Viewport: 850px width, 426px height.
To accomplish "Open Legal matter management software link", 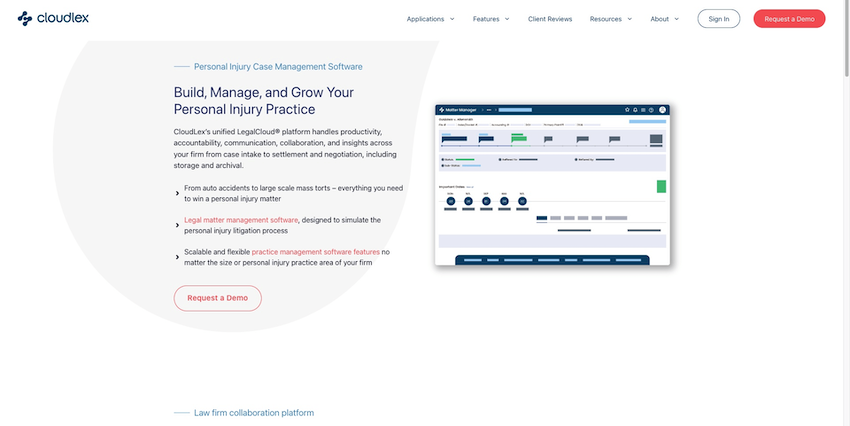I will 241,220.
